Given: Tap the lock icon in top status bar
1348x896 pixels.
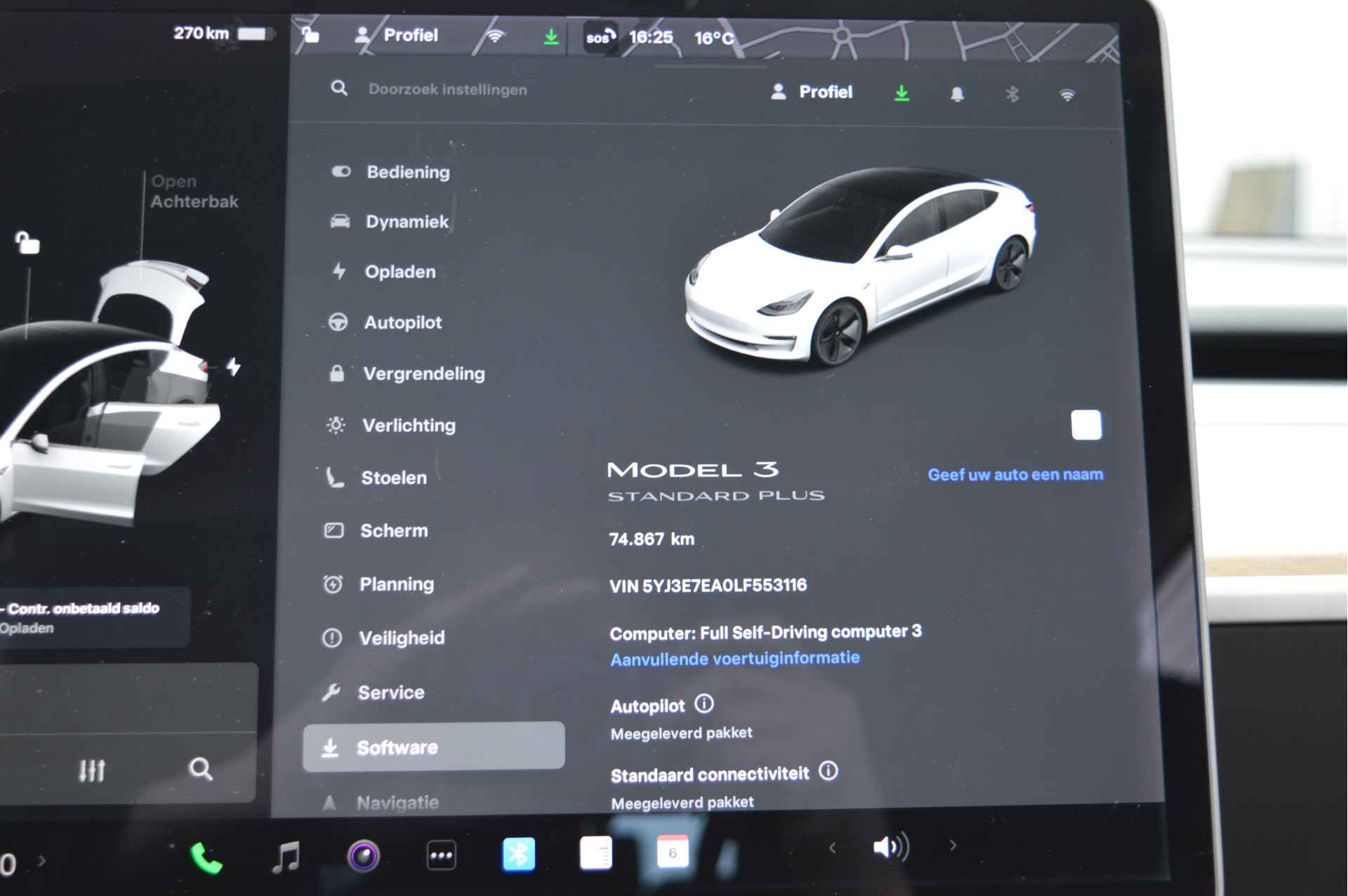Looking at the screenshot, I should pos(310,34).
